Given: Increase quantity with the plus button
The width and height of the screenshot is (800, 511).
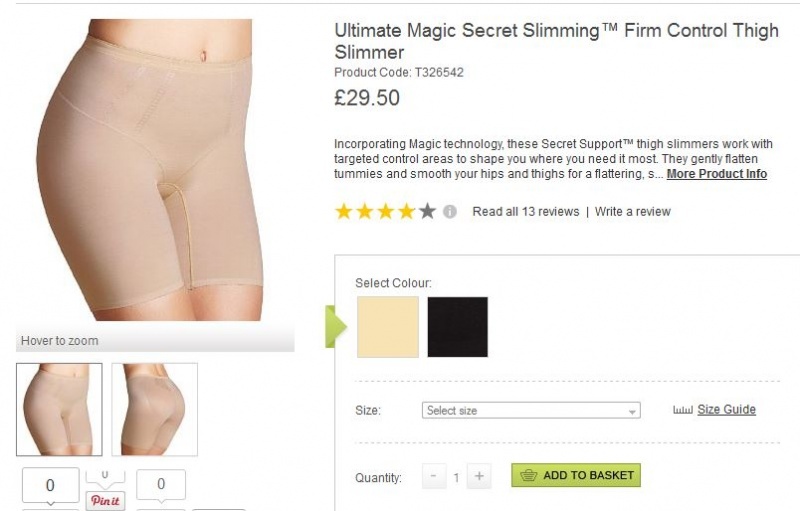Looking at the screenshot, I should click(x=479, y=477).
